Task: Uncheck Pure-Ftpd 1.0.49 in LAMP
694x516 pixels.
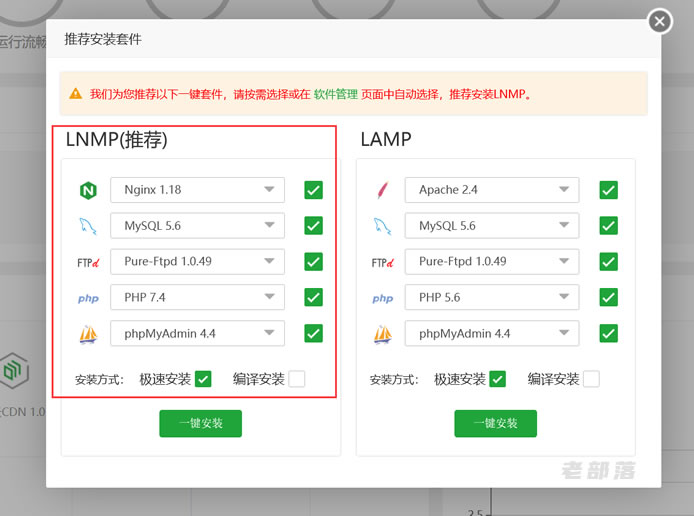Action: tap(609, 262)
